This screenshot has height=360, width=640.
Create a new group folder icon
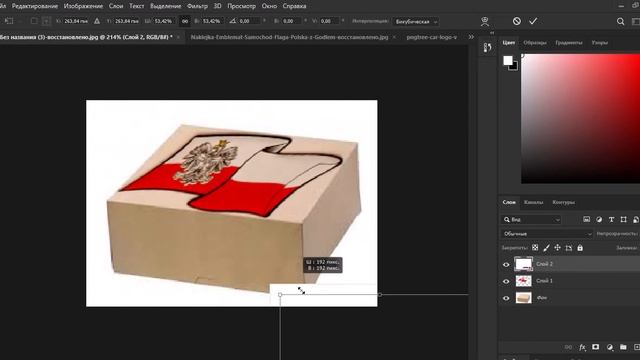(623, 347)
